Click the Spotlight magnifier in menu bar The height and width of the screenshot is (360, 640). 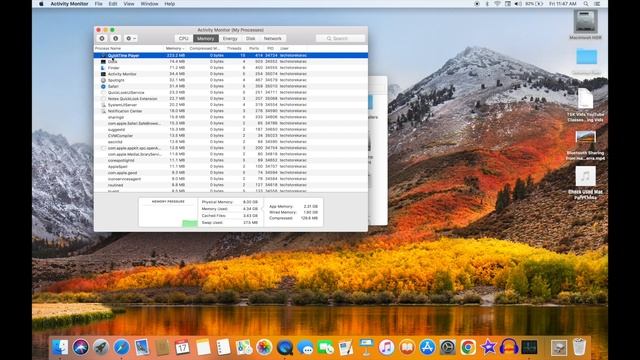click(586, 4)
